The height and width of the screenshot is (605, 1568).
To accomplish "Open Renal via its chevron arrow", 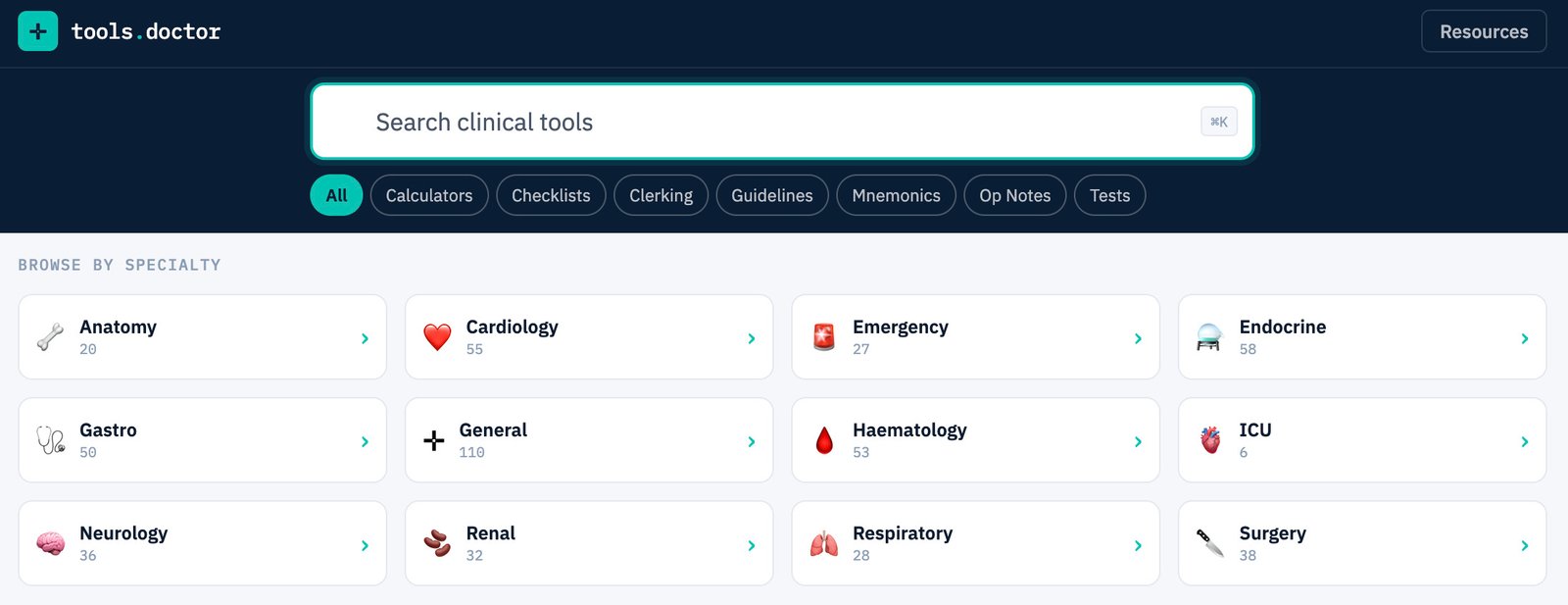I will click(752, 545).
